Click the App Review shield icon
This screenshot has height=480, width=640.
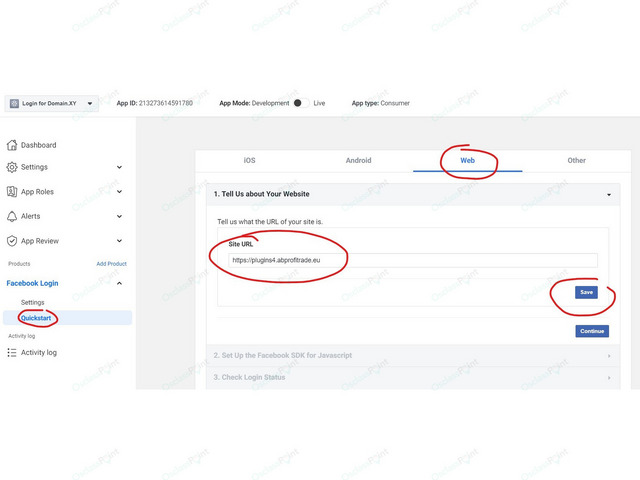point(12,241)
